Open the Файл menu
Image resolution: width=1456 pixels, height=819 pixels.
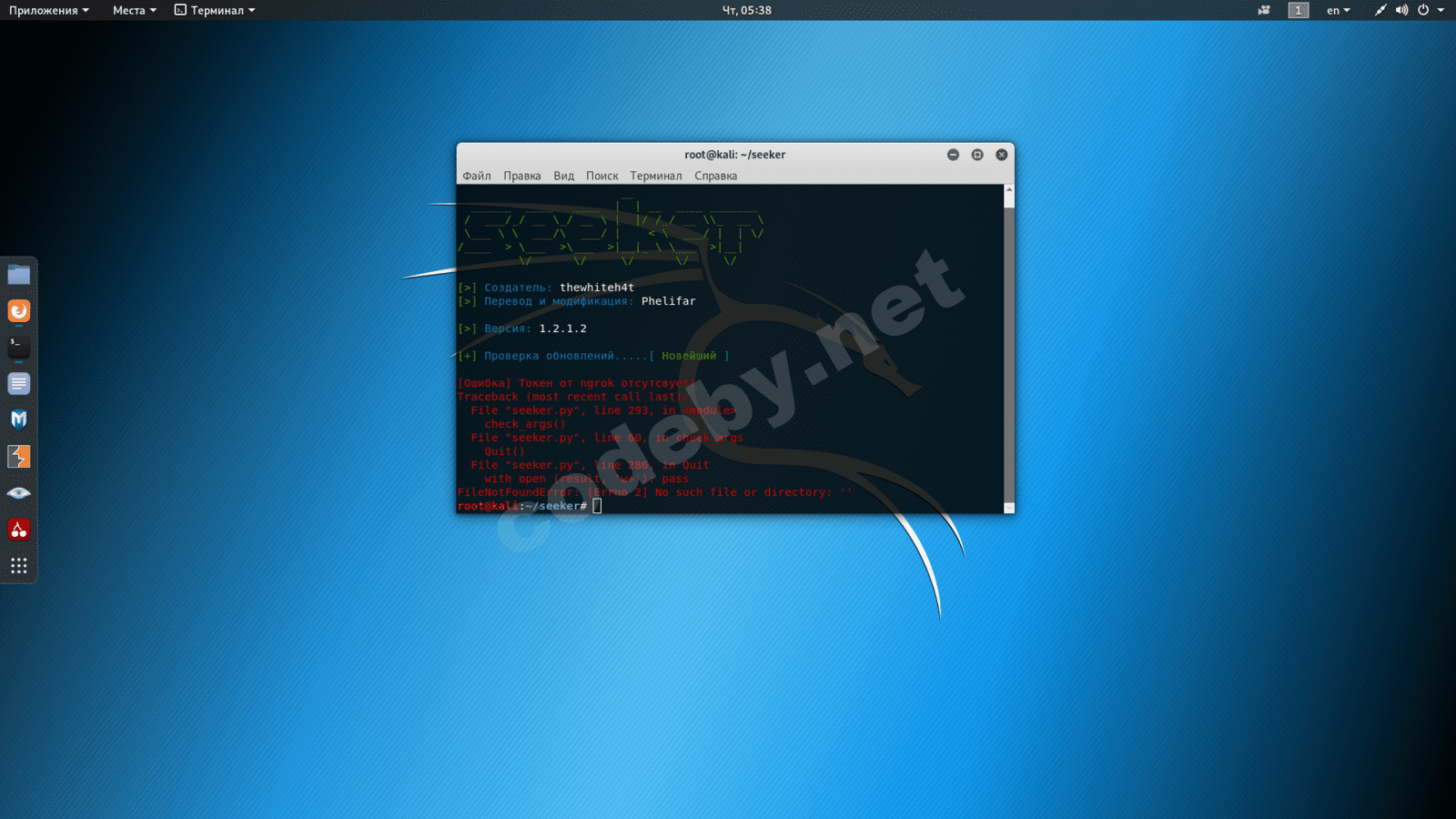pyautogui.click(x=477, y=176)
